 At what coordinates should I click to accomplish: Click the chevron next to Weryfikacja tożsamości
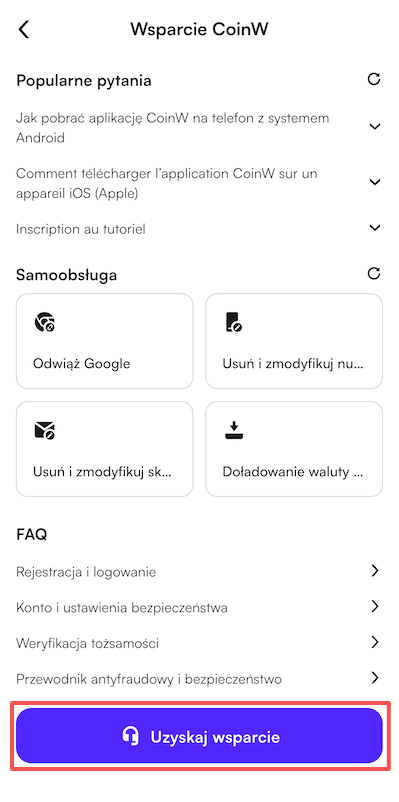pos(375,642)
